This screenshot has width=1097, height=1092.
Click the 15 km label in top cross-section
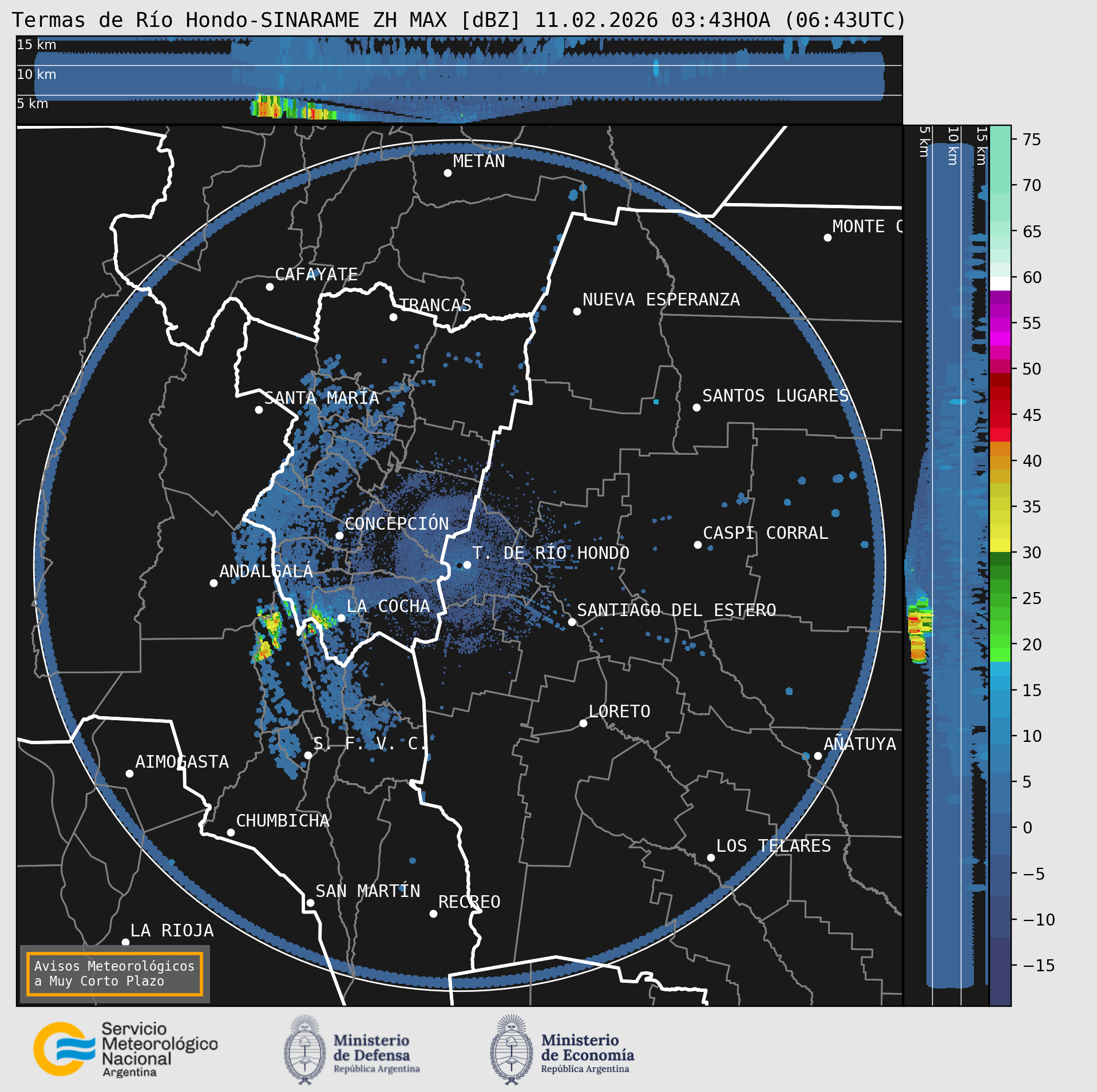(x=37, y=44)
